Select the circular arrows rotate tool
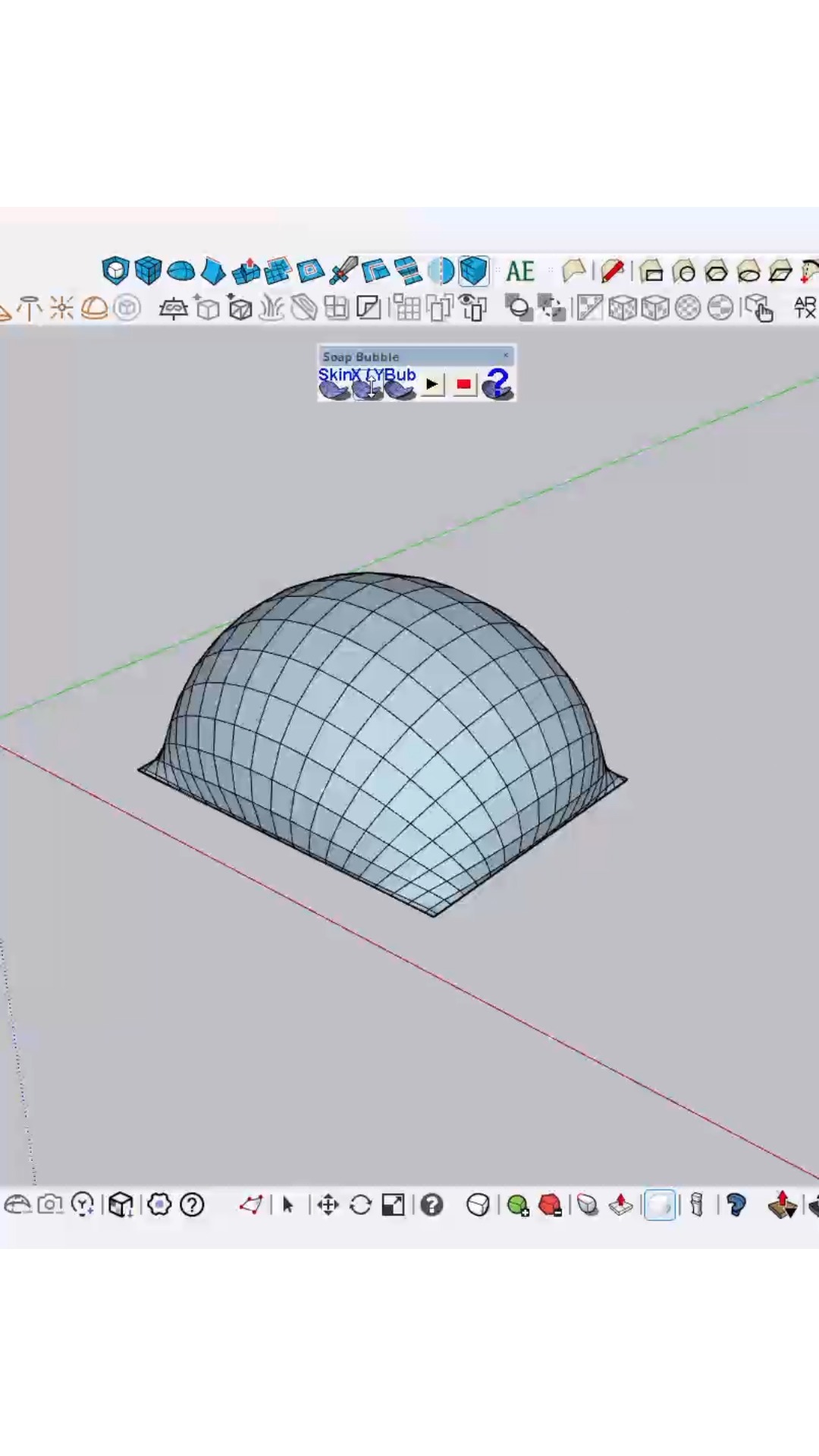The height and width of the screenshot is (1456, 819). coord(360,1205)
